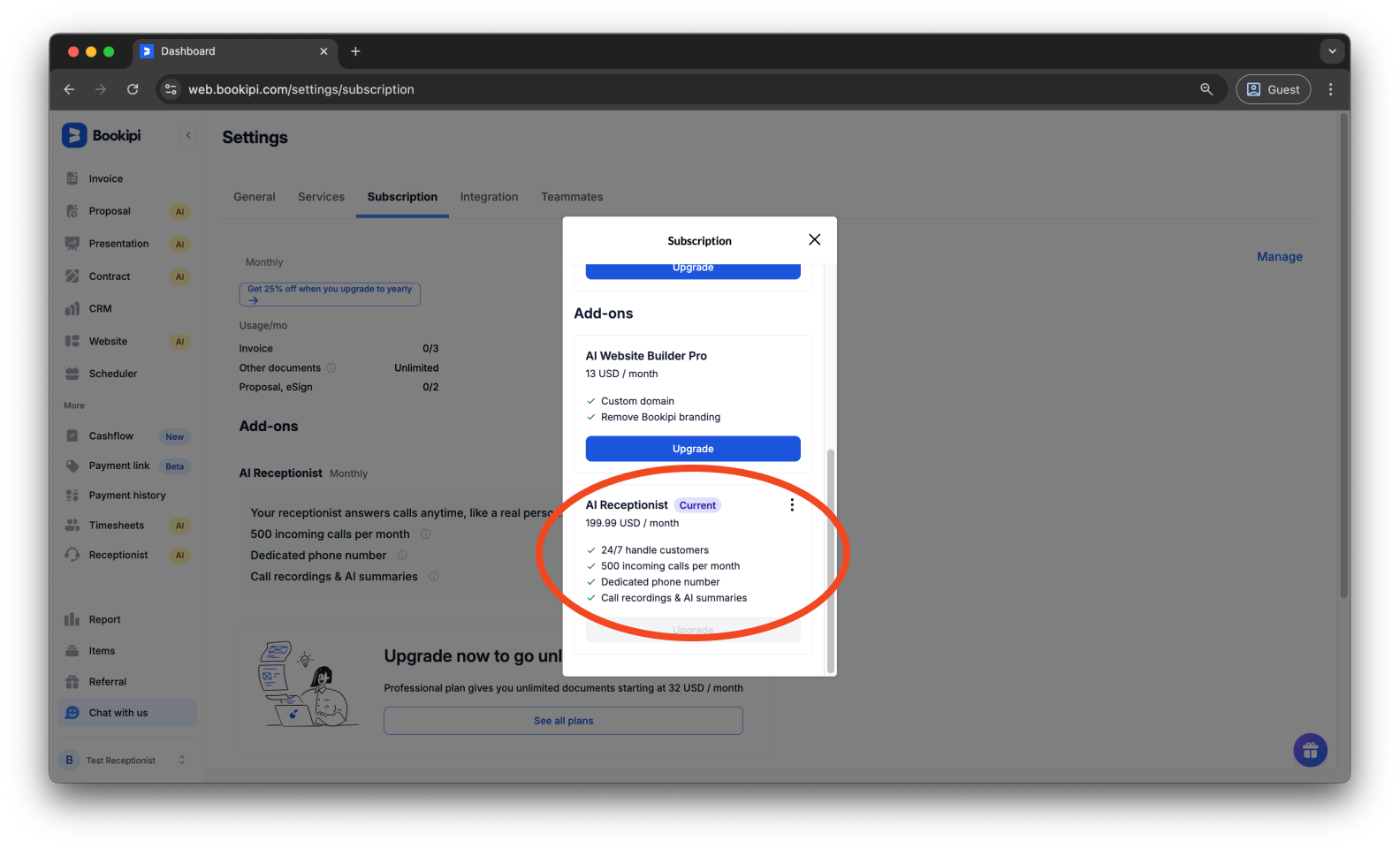Click info icon beside Call recordings & AI summaries
Screen dimensions: 1400x848
click(434, 576)
